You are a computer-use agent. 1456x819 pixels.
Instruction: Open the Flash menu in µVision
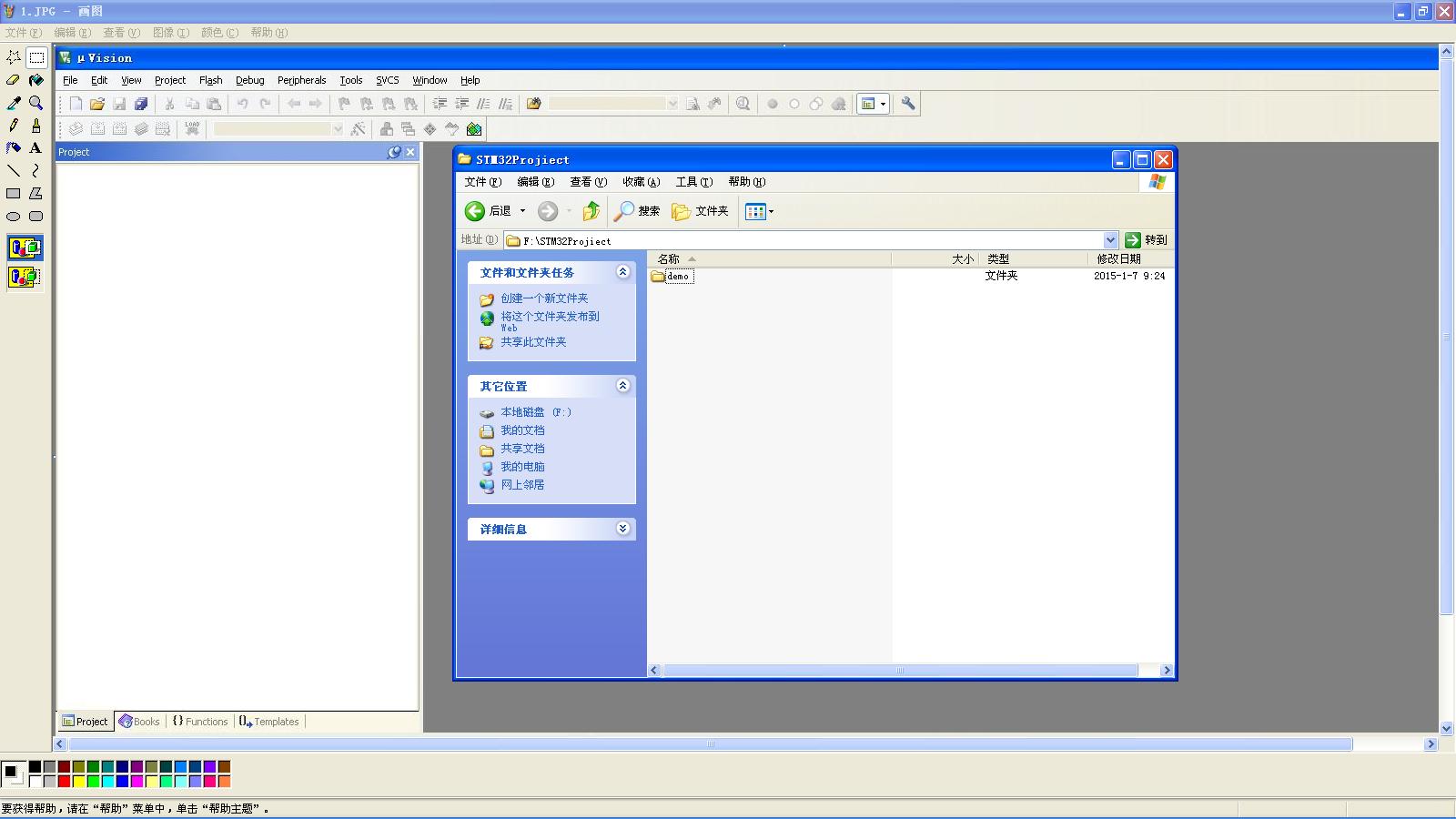tap(211, 80)
